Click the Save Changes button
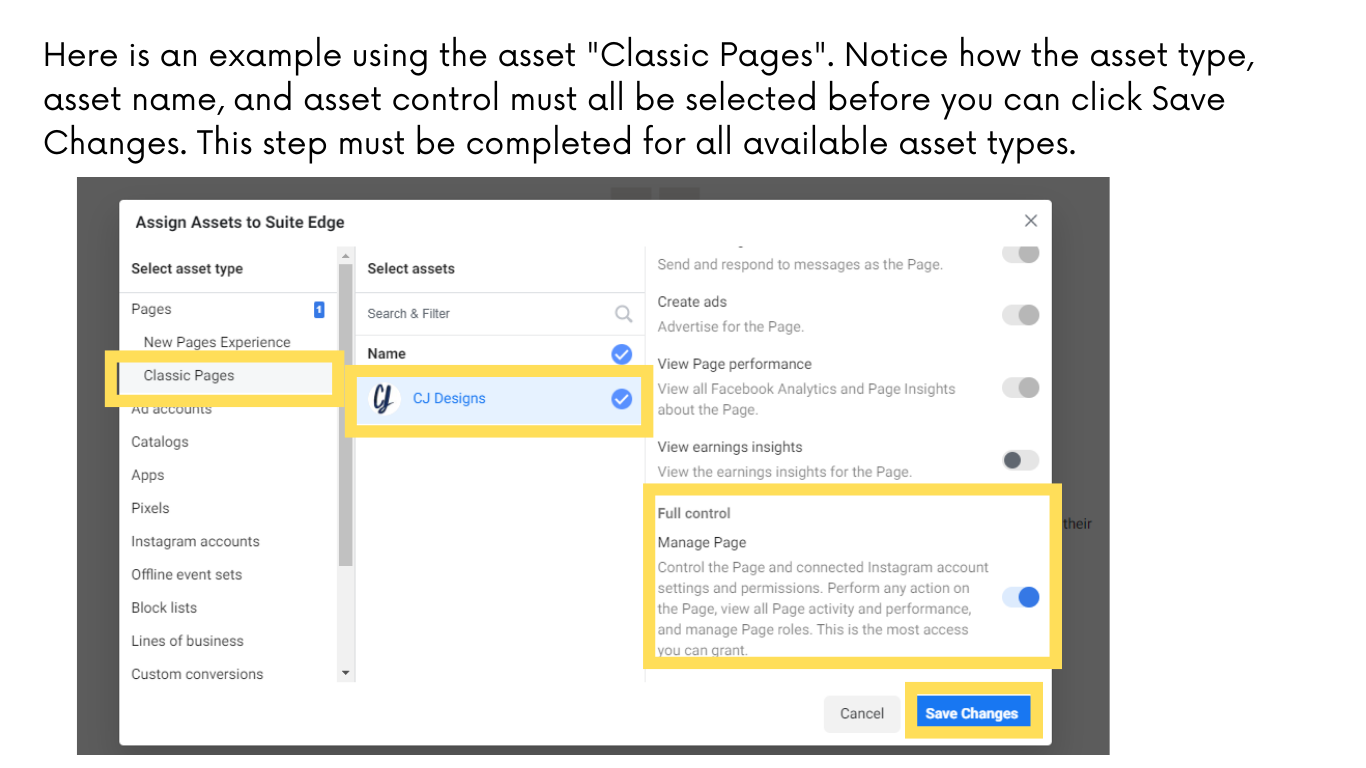The image size is (1366, 768). point(972,714)
